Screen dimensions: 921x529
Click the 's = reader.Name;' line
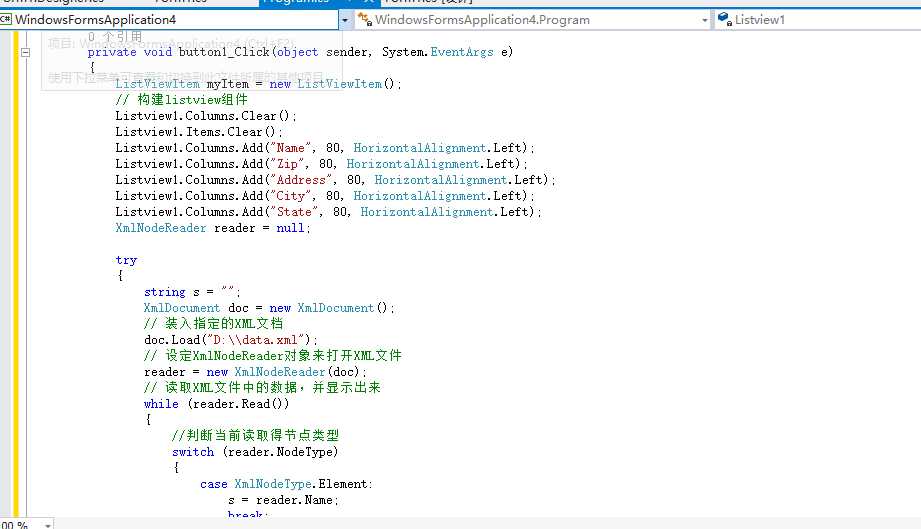[x=283, y=500]
